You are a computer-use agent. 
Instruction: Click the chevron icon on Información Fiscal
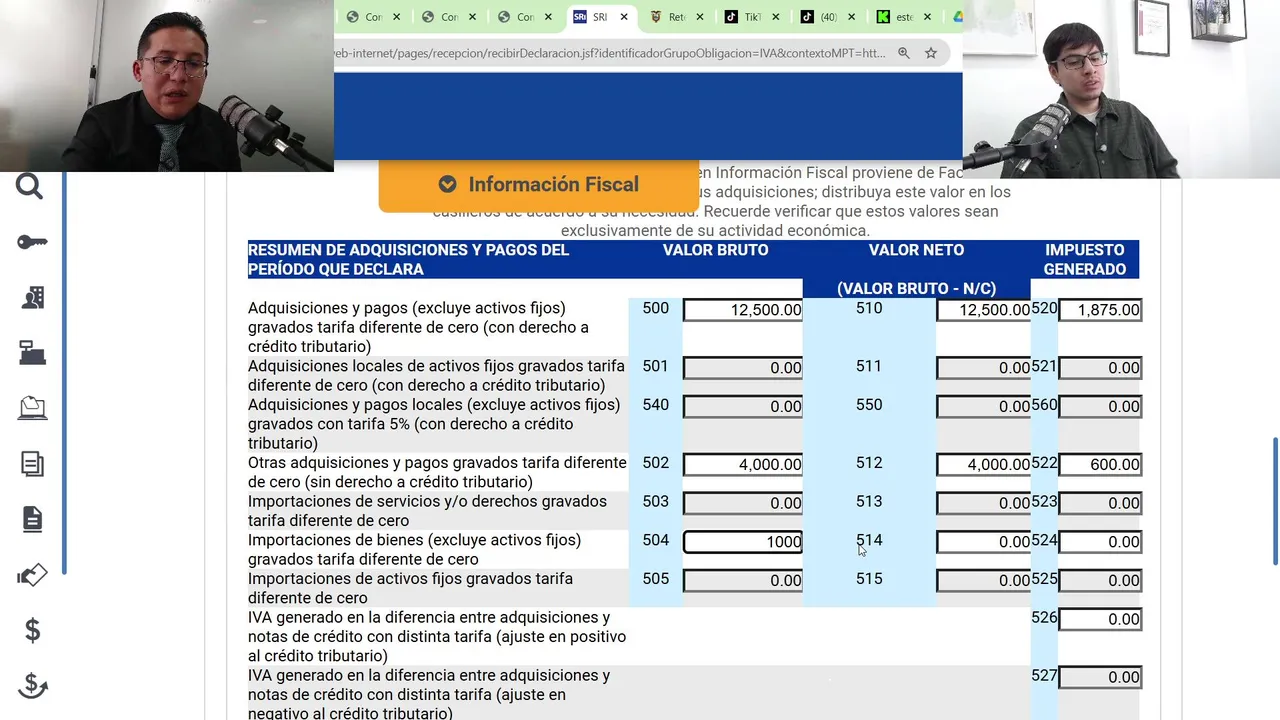click(x=447, y=184)
